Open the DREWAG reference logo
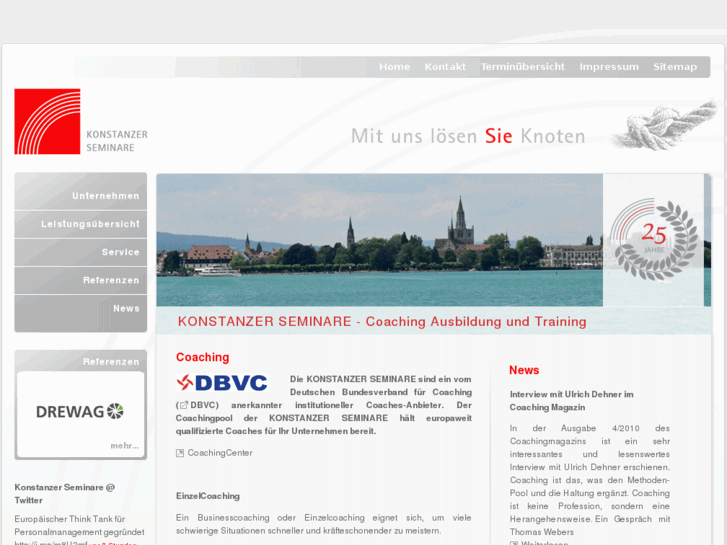The height and width of the screenshot is (545, 727). (x=80, y=411)
